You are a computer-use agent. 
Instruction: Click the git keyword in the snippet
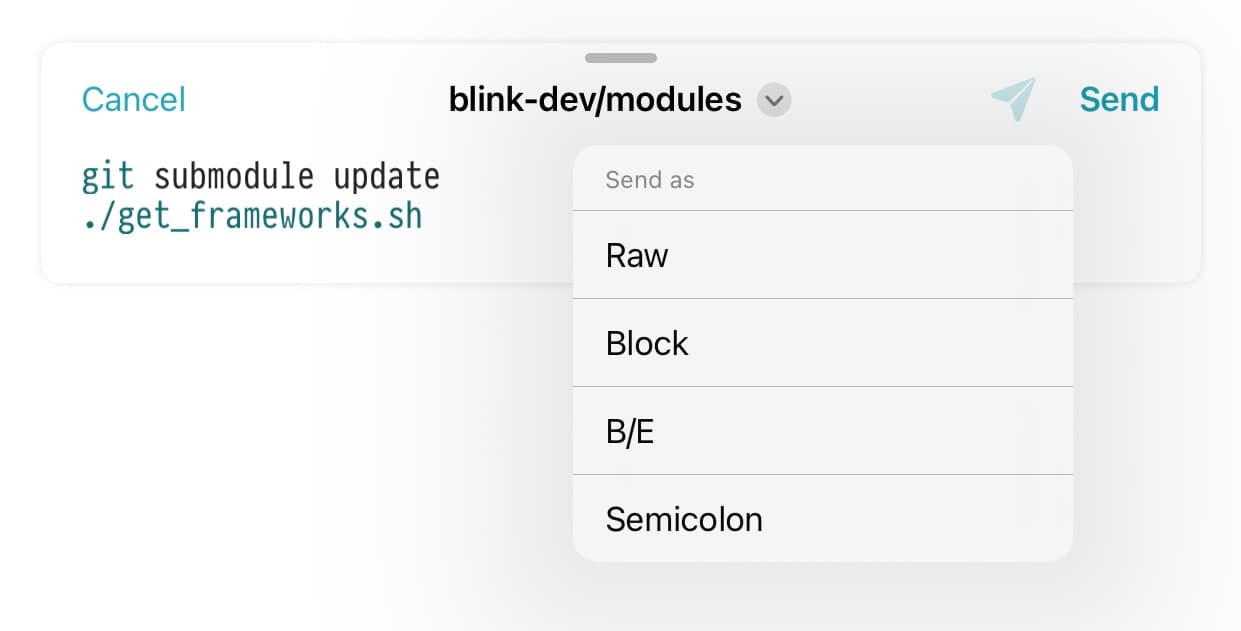[x=108, y=177]
